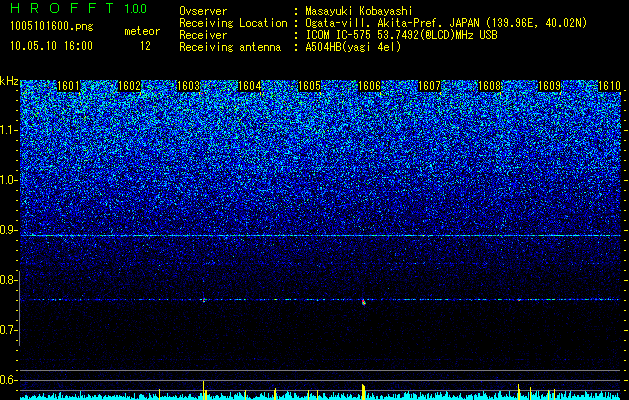Click the tall yellow spike below 1606
This screenshot has height=400, width=629.
(x=363, y=392)
